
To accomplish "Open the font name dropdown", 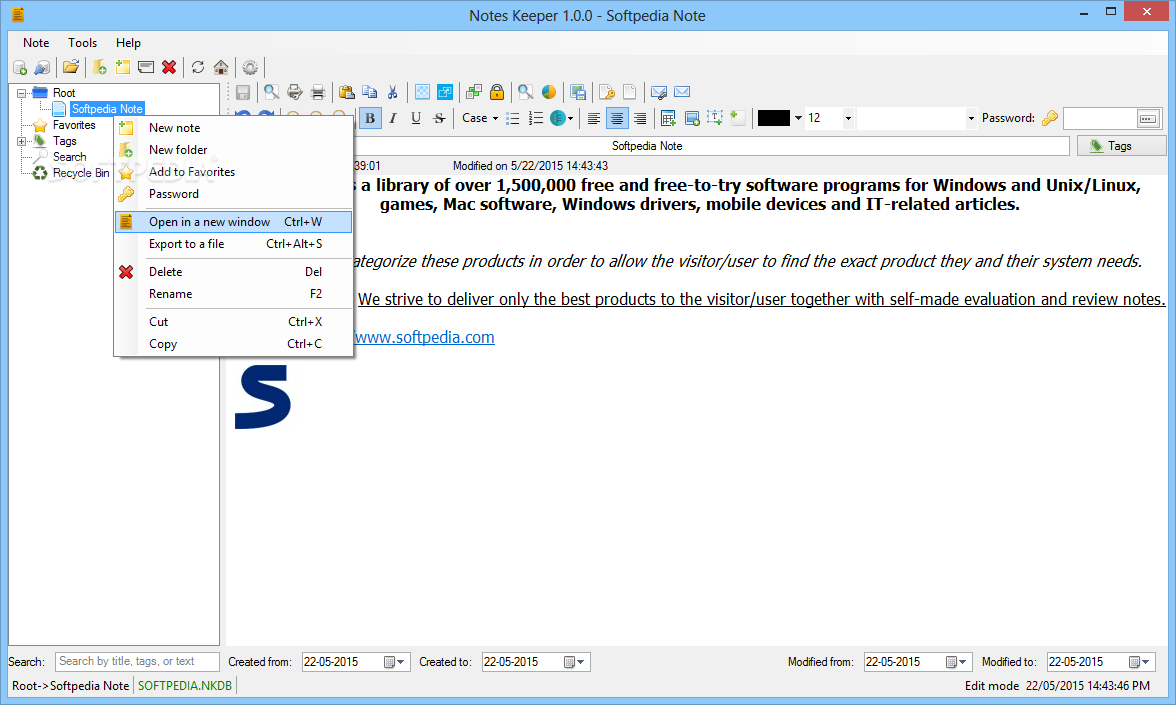I will [970, 118].
